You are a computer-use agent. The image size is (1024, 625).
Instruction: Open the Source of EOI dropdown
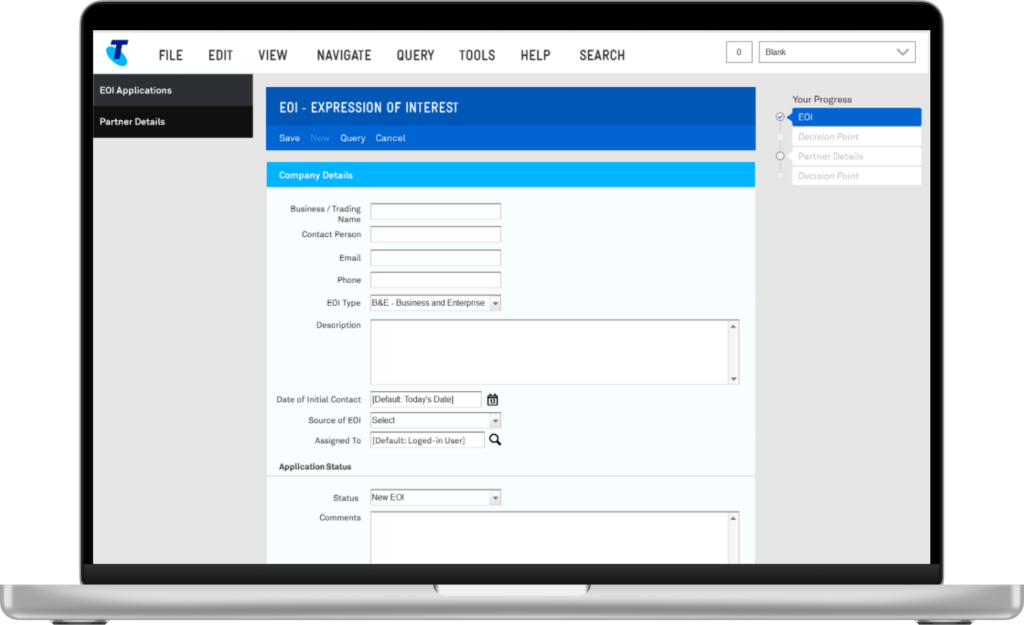pos(495,421)
